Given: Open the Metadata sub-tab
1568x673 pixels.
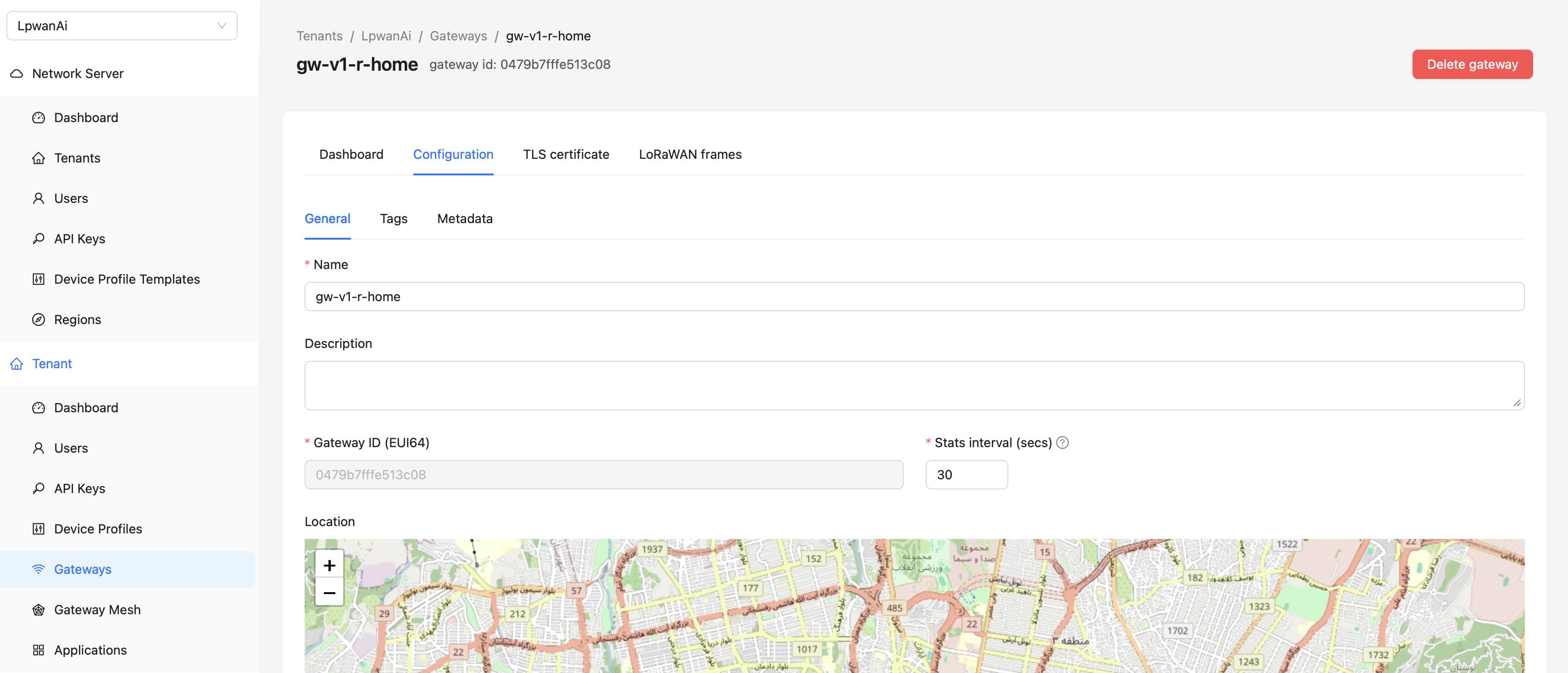Looking at the screenshot, I should coord(464,219).
